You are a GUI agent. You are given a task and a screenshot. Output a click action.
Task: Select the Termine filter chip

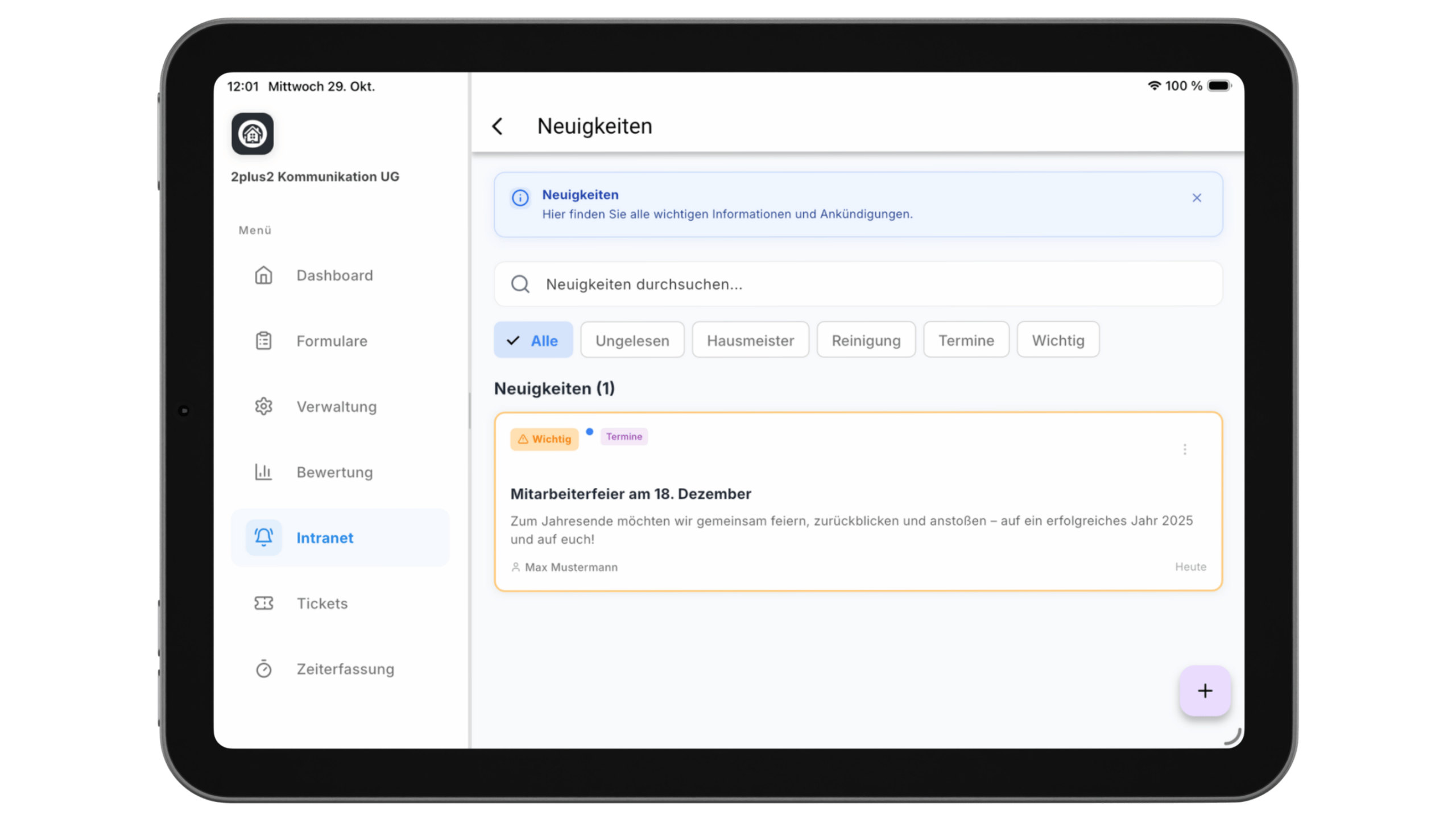[x=966, y=340]
